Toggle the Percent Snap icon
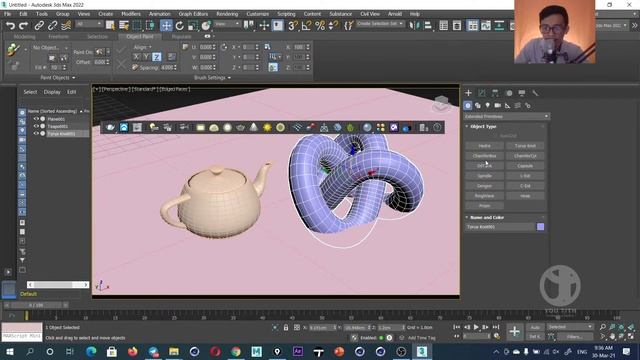 coord(320,26)
